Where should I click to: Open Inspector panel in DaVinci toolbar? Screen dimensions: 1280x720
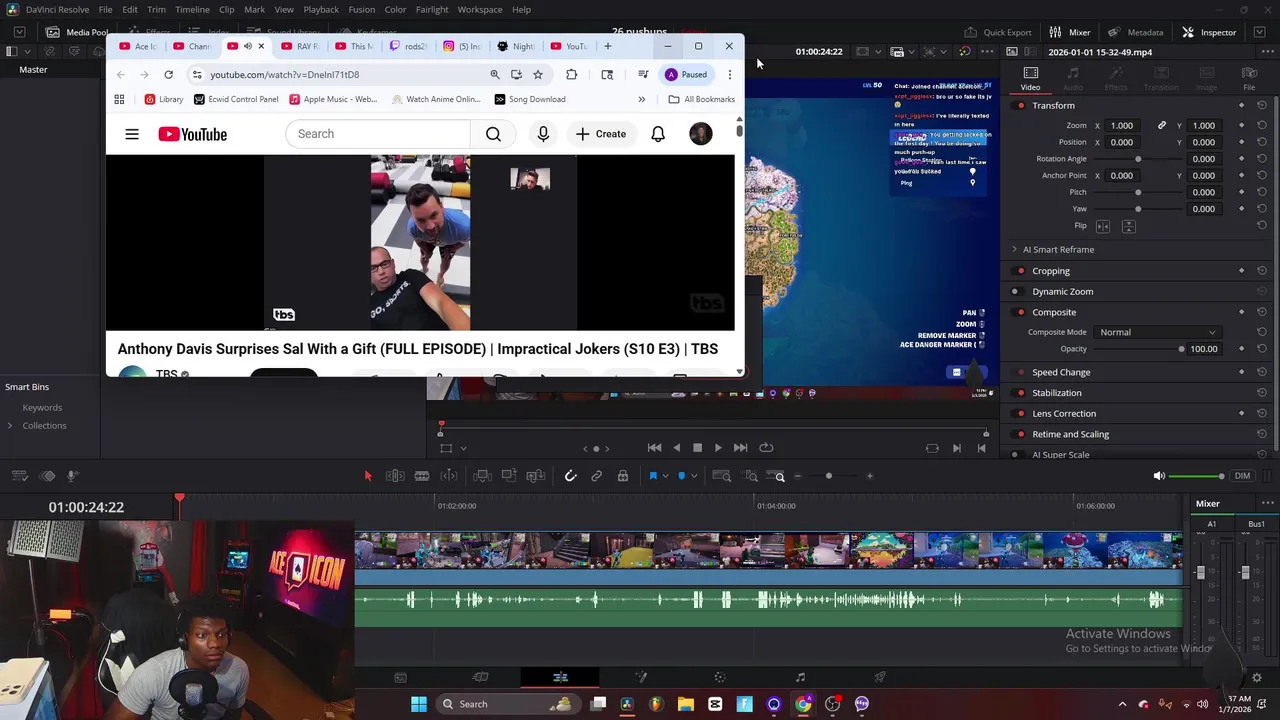coord(1208,32)
